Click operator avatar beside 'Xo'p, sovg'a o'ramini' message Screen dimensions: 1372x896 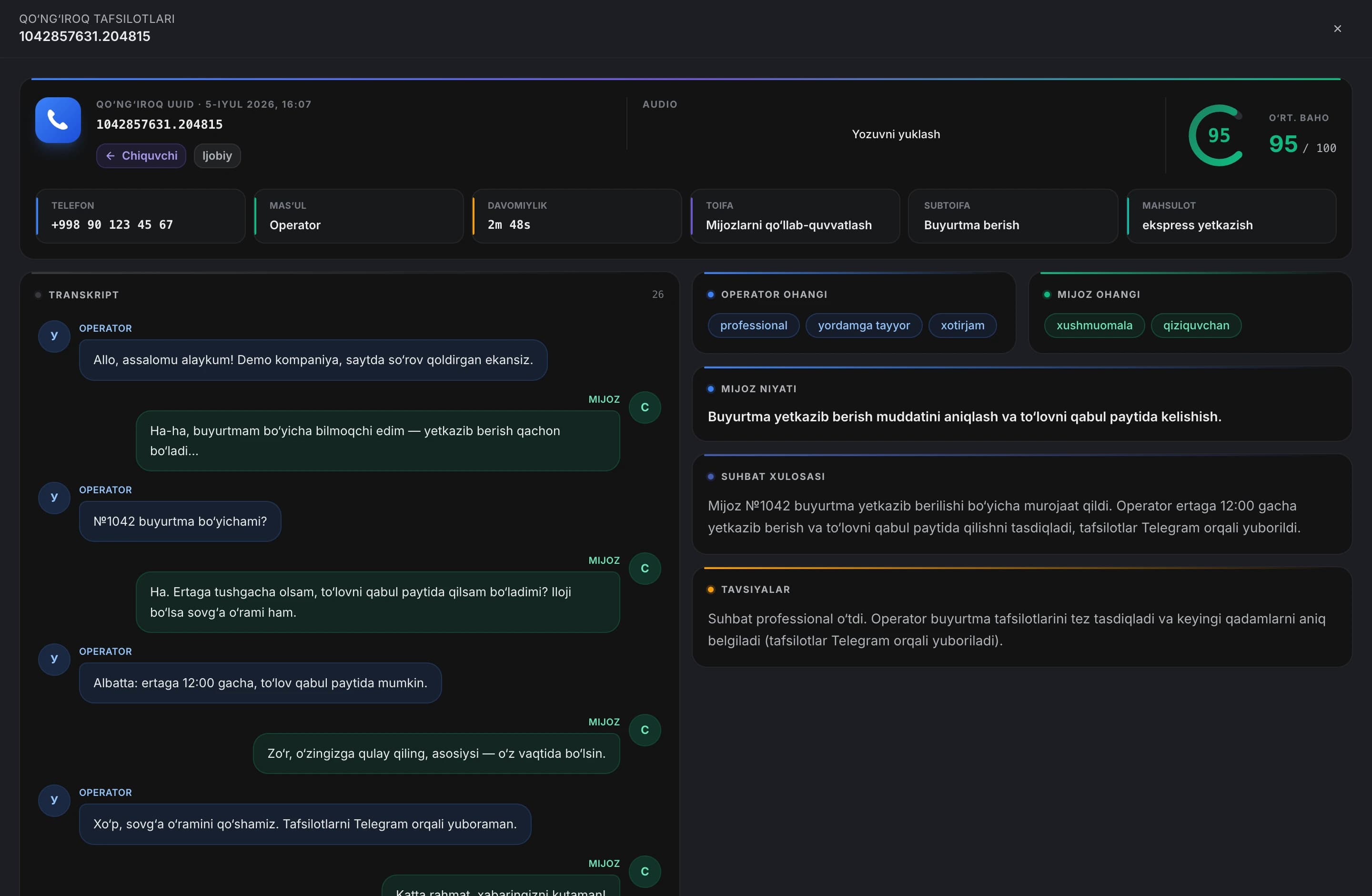[54, 800]
